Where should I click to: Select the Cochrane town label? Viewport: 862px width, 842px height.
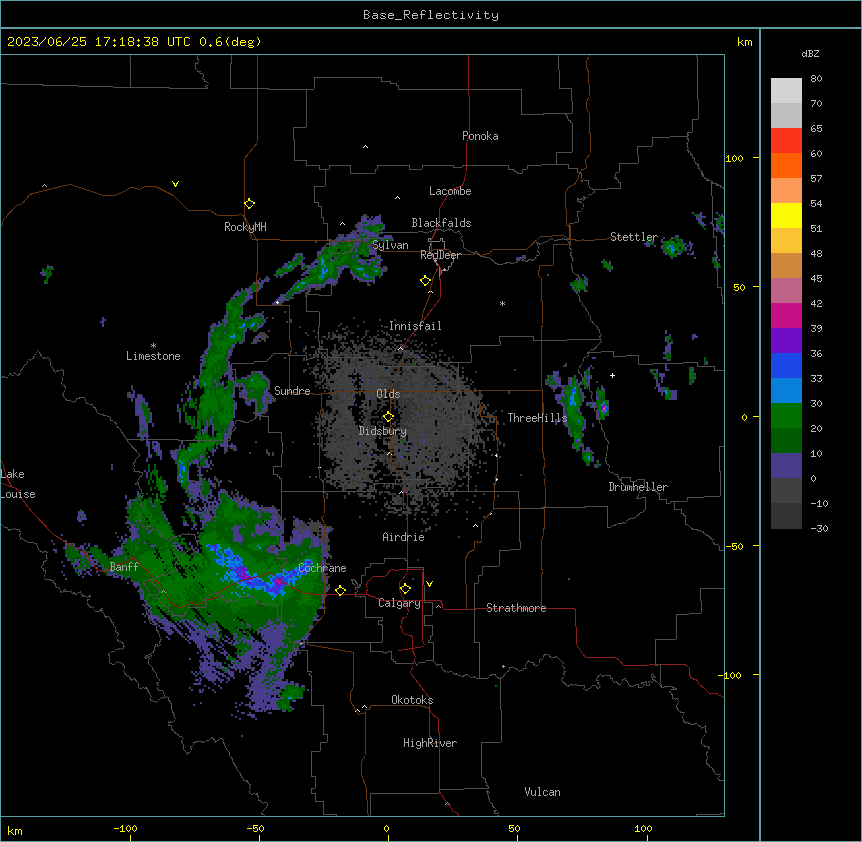(322, 568)
